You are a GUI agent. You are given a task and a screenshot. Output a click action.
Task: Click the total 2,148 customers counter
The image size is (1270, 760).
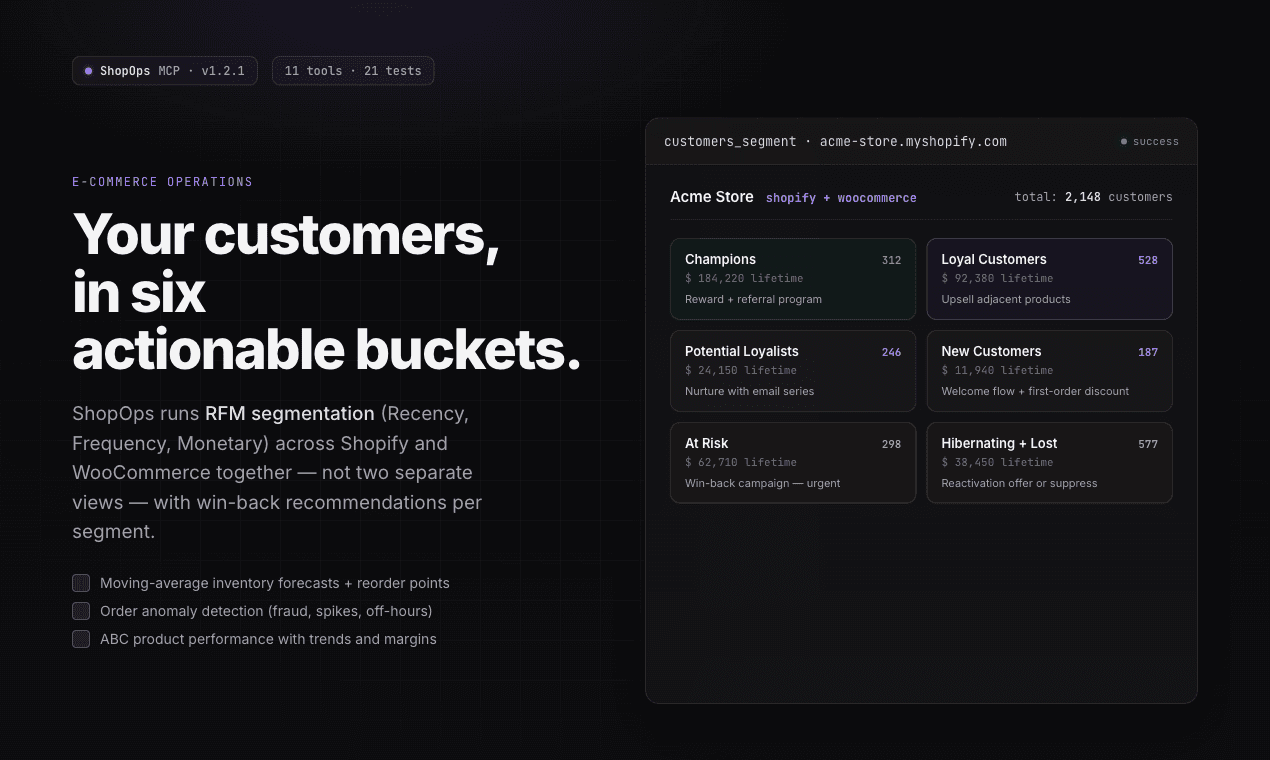pyautogui.click(x=1093, y=197)
